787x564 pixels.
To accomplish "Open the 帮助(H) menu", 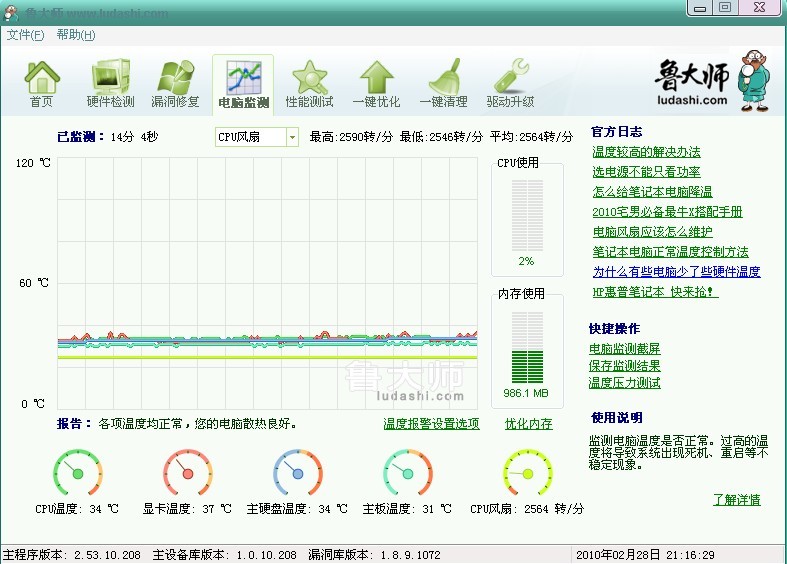I will [x=76, y=35].
